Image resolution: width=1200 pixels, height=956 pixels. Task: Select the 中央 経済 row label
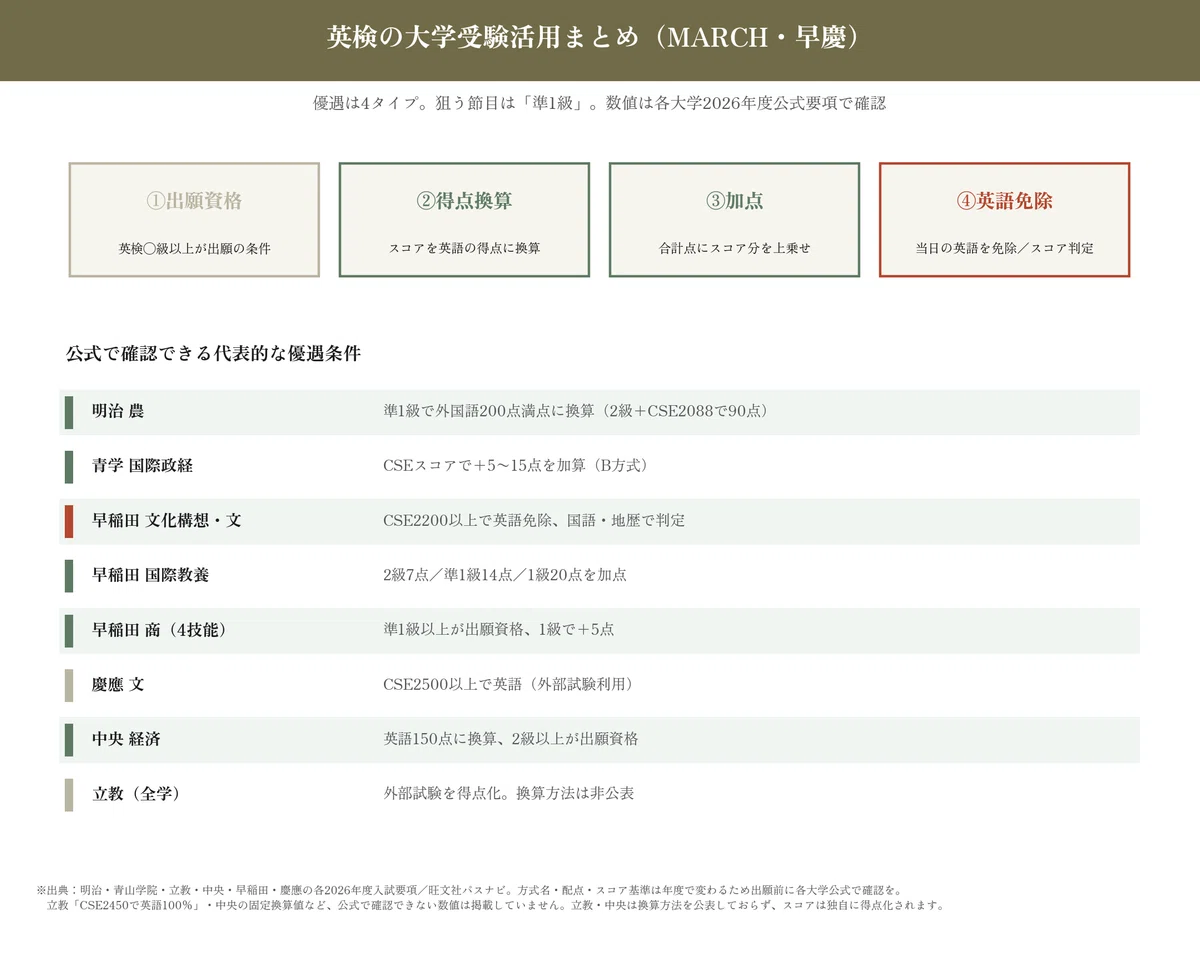tap(126, 739)
